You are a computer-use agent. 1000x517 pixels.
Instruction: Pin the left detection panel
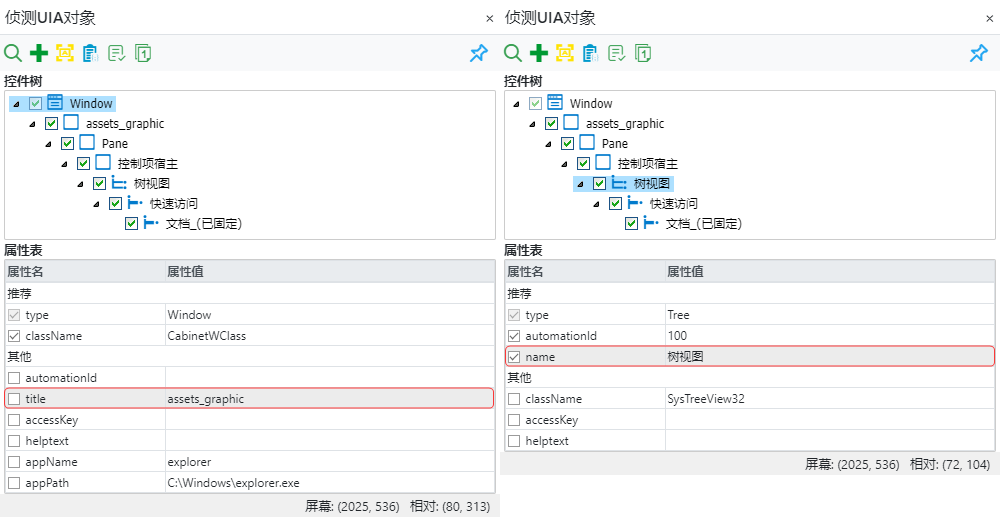[479, 53]
